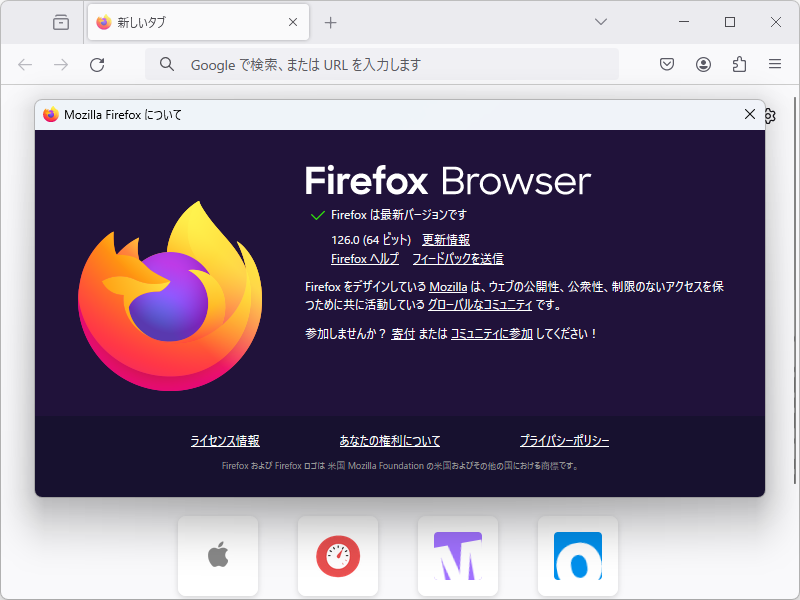Screen dimensions: 800x600
Task: Reload the current page
Action: 96,63
